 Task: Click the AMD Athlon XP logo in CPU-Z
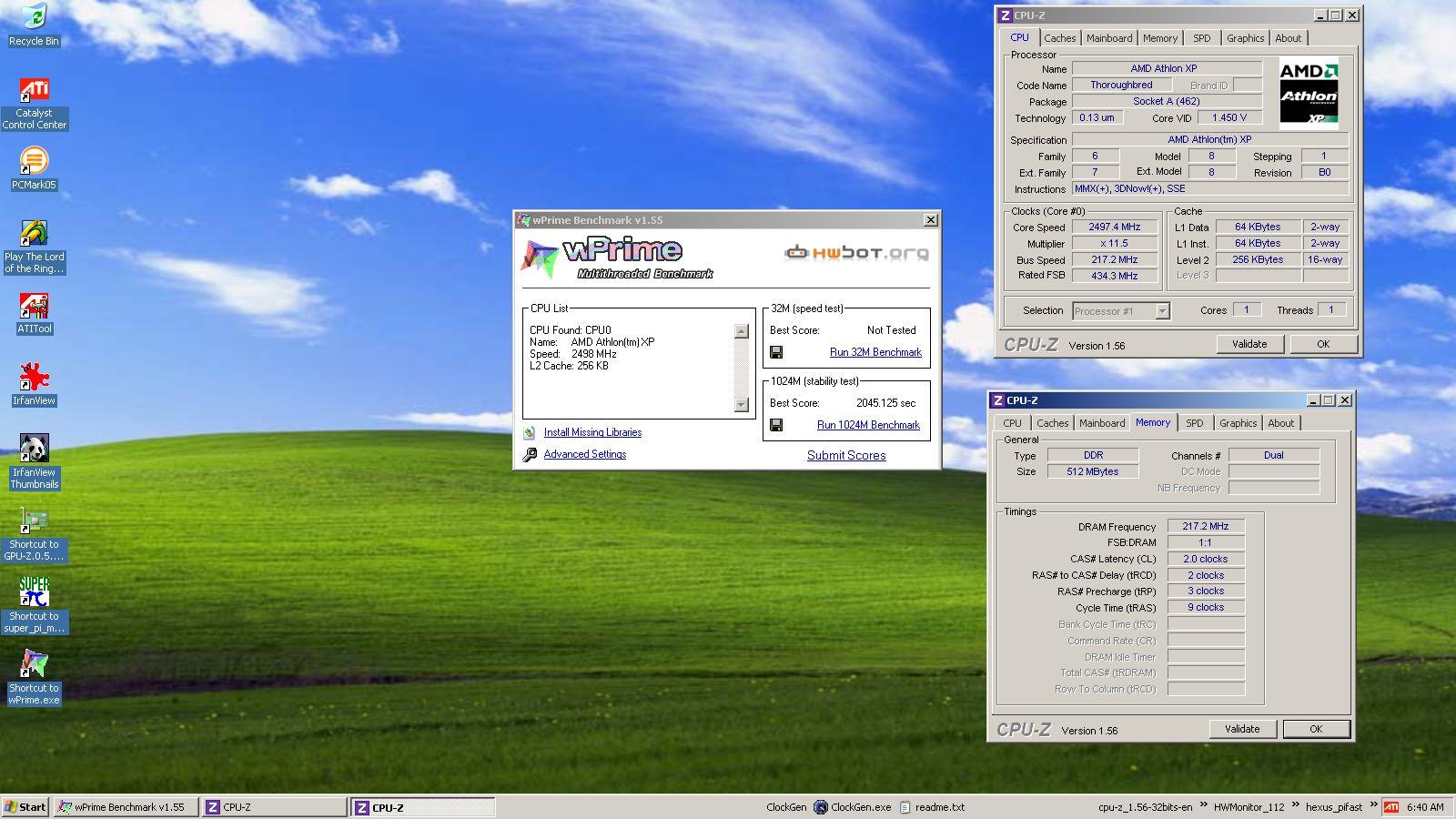pyautogui.click(x=1309, y=94)
